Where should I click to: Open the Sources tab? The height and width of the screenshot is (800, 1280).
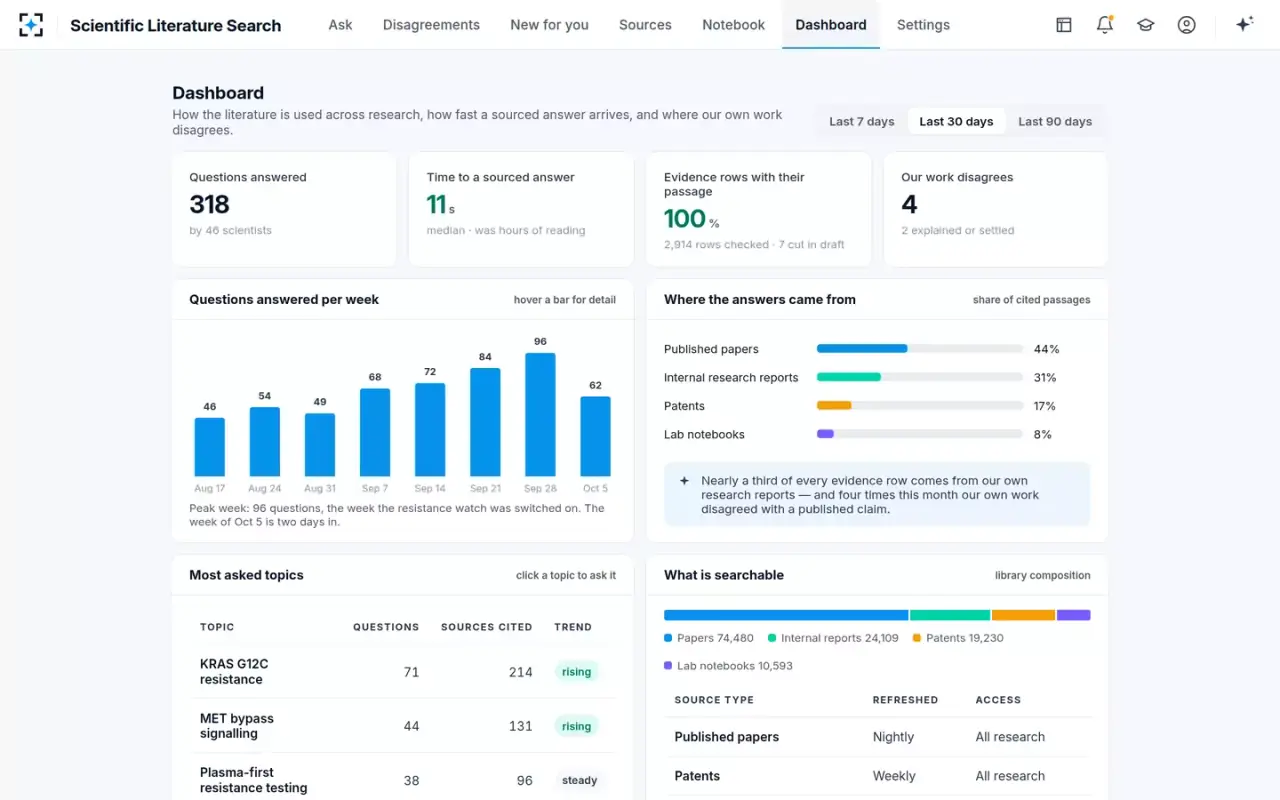645,25
